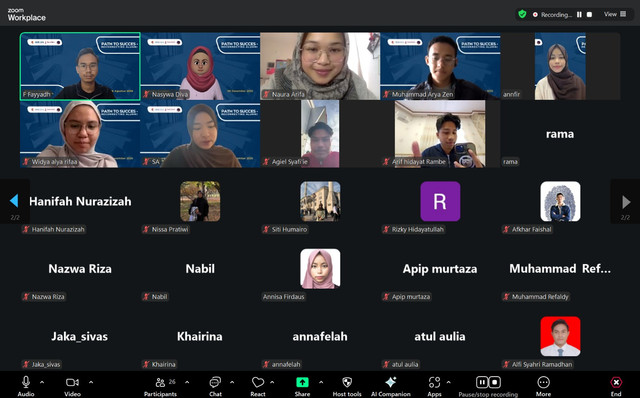Click the Zoom Workplace logo
Viewport: 640px width, 398px height.
(26, 15)
